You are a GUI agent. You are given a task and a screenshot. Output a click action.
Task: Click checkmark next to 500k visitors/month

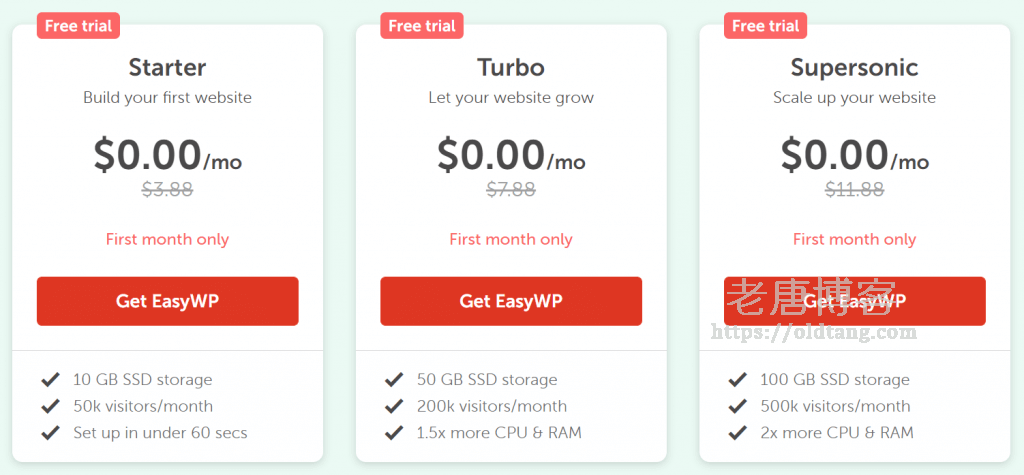click(x=737, y=407)
